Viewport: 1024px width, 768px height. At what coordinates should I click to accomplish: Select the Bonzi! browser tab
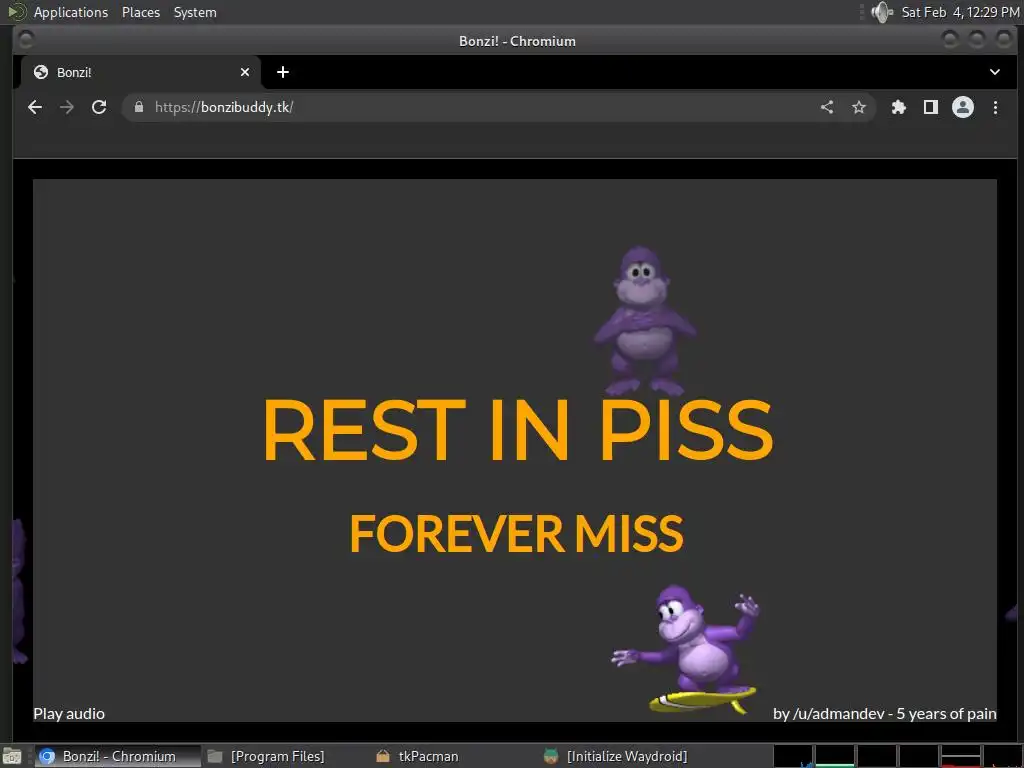tap(140, 72)
